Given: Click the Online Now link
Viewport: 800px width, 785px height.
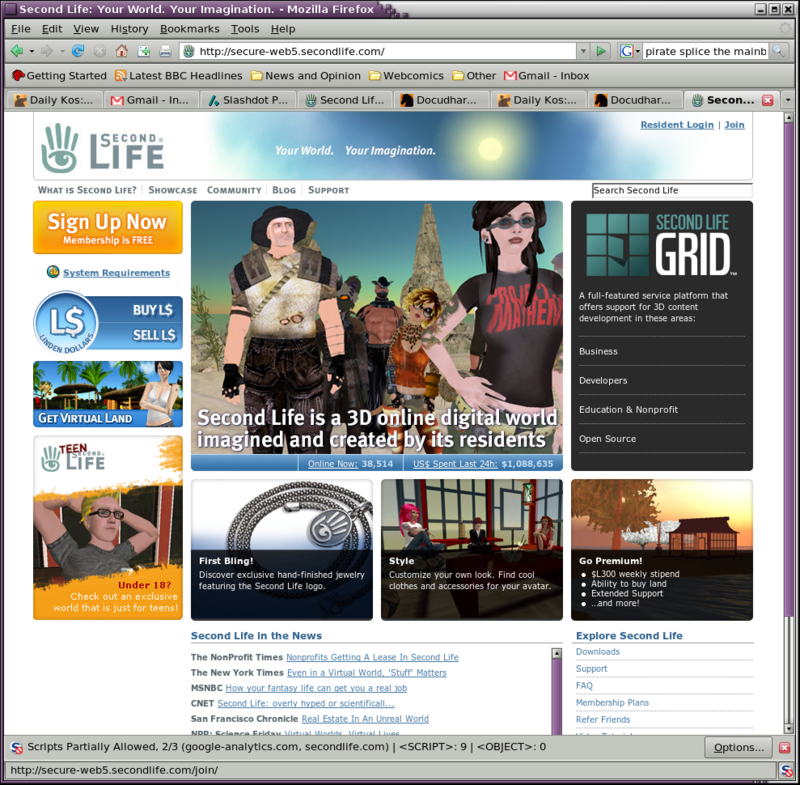Looking at the screenshot, I should 332,464.
